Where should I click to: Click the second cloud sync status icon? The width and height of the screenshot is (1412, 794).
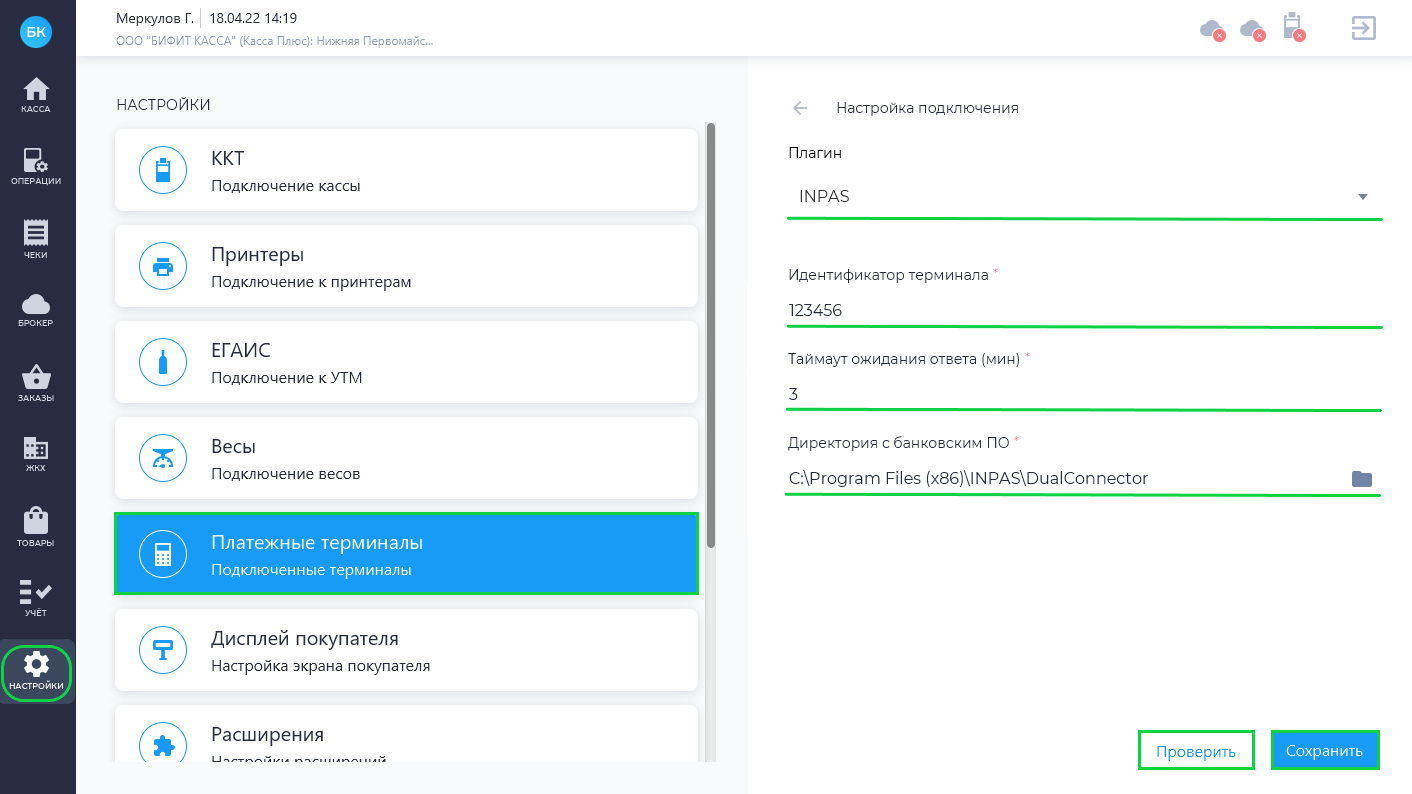(1252, 29)
